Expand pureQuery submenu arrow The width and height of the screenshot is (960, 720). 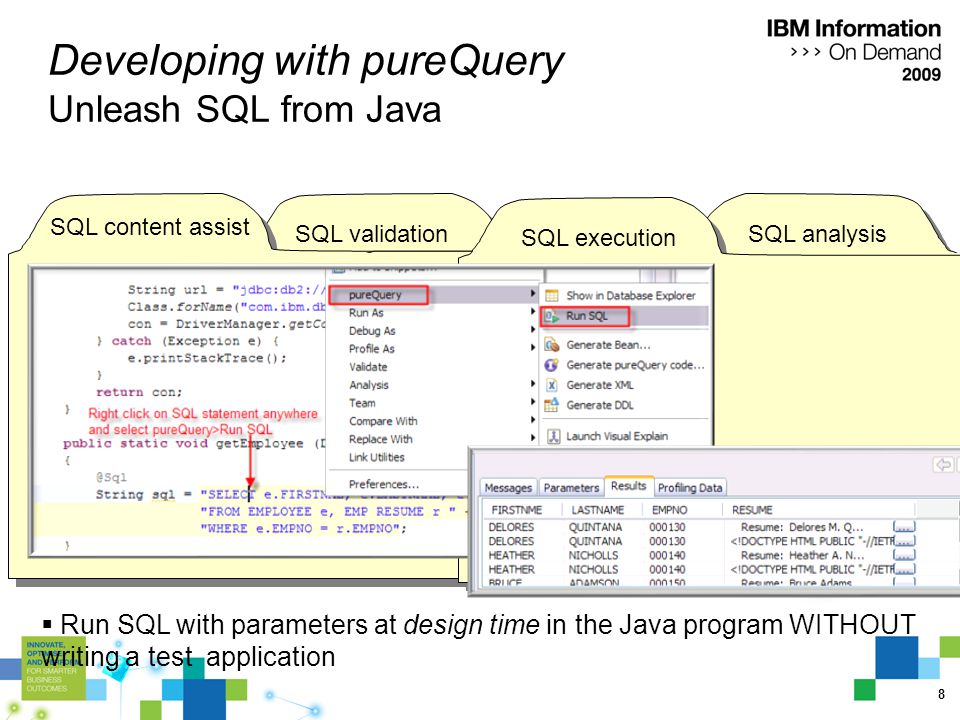tap(533, 294)
